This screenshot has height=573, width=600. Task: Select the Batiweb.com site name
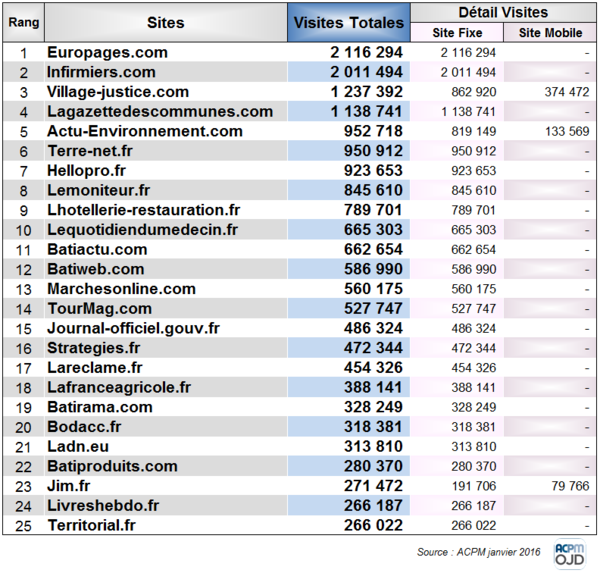click(96, 269)
